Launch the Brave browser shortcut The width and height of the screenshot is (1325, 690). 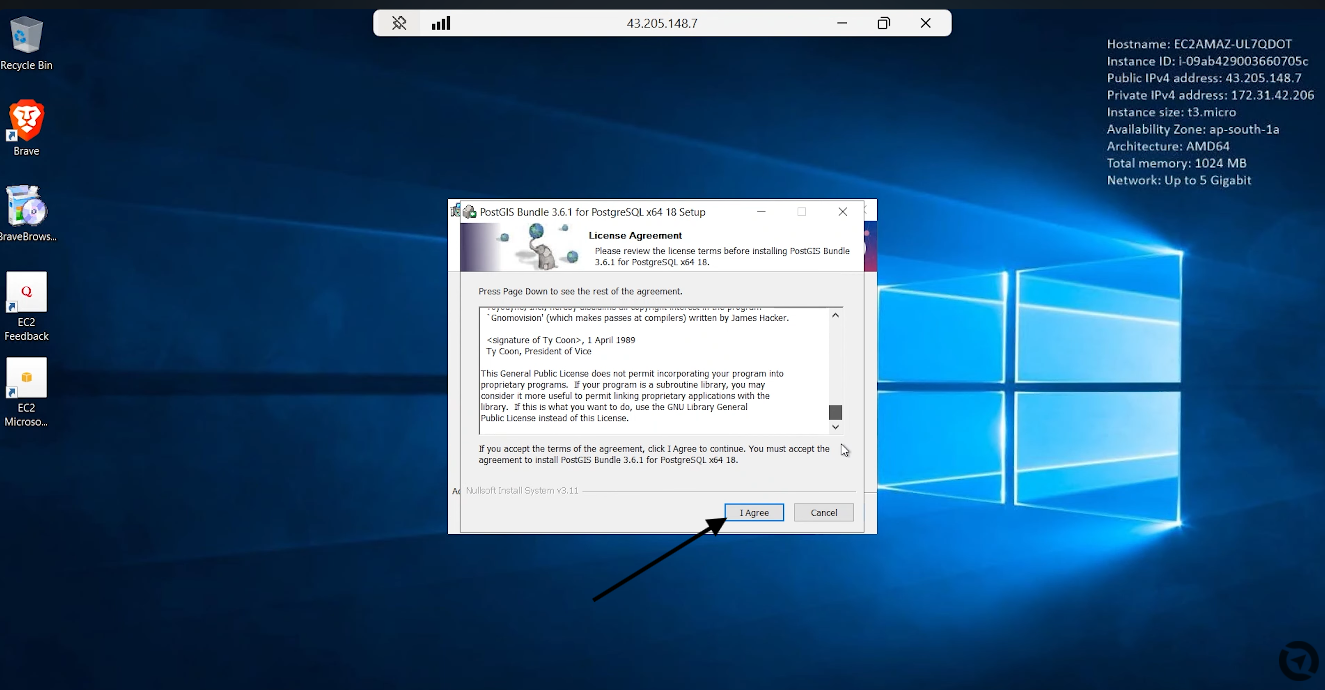26,127
